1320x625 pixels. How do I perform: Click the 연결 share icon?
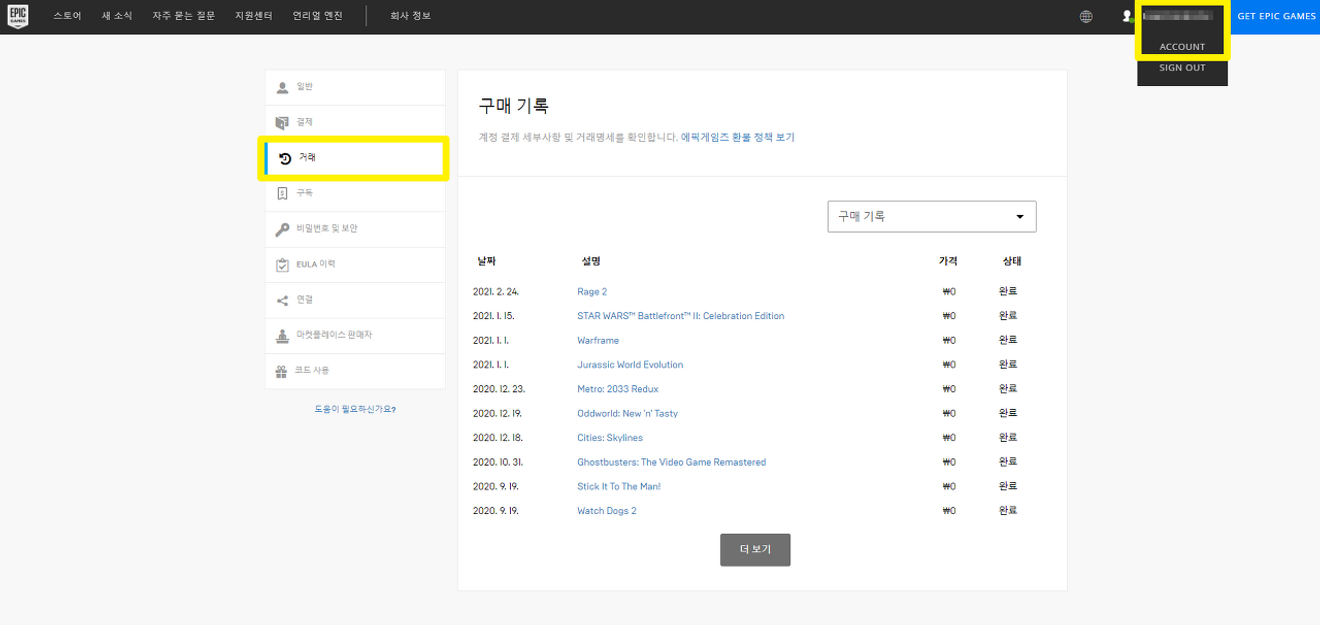click(282, 300)
